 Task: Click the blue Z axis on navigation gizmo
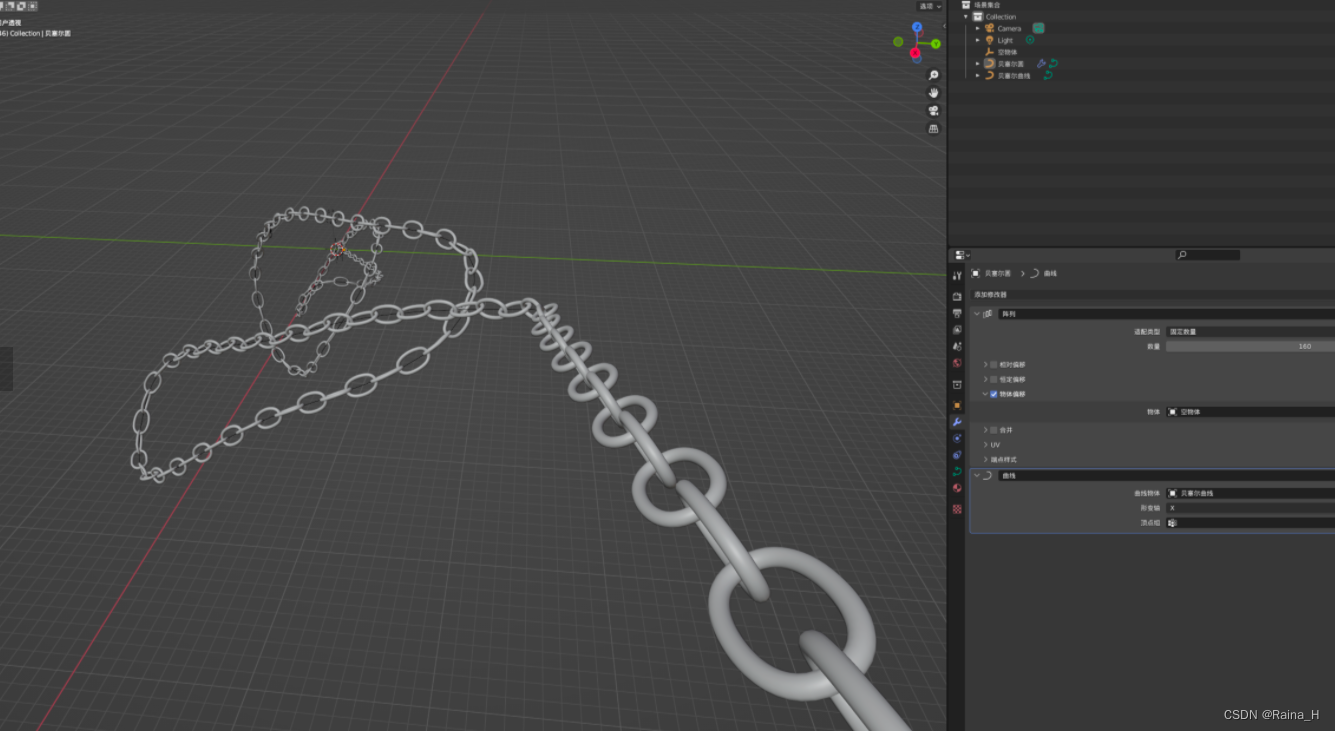click(x=917, y=27)
